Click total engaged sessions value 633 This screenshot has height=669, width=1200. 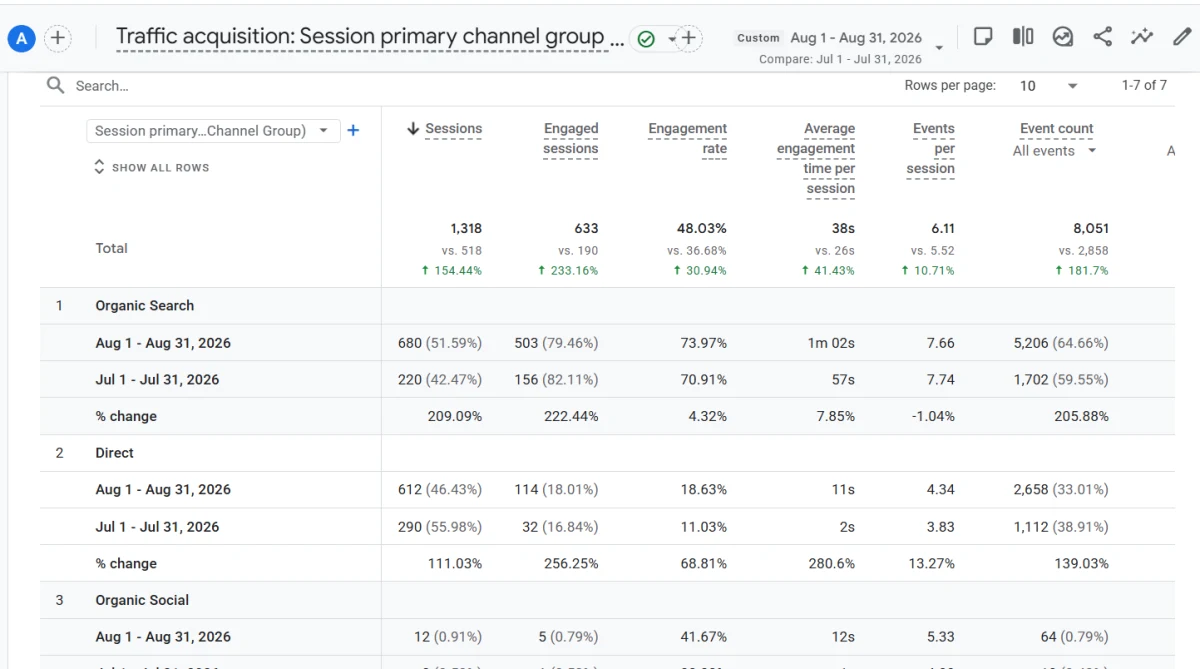click(x=586, y=229)
